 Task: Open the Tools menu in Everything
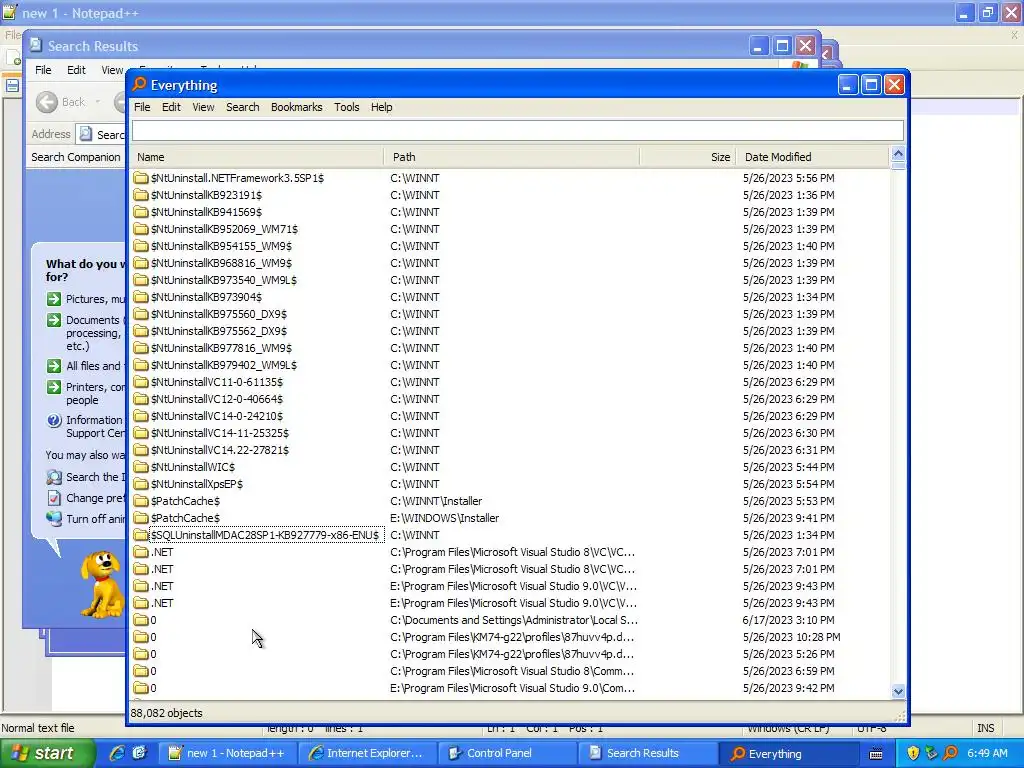pyautogui.click(x=346, y=107)
